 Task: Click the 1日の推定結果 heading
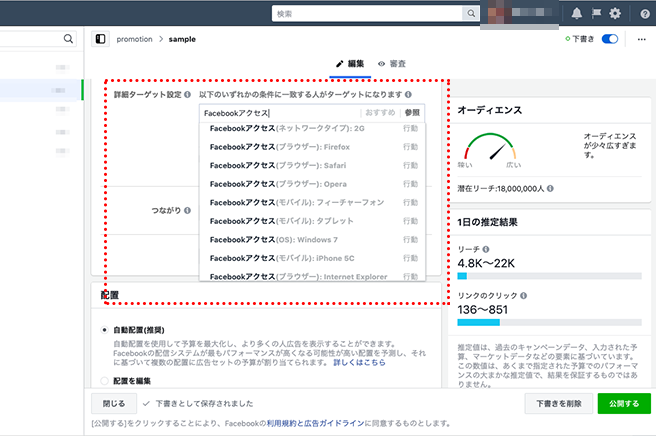tap(487, 222)
